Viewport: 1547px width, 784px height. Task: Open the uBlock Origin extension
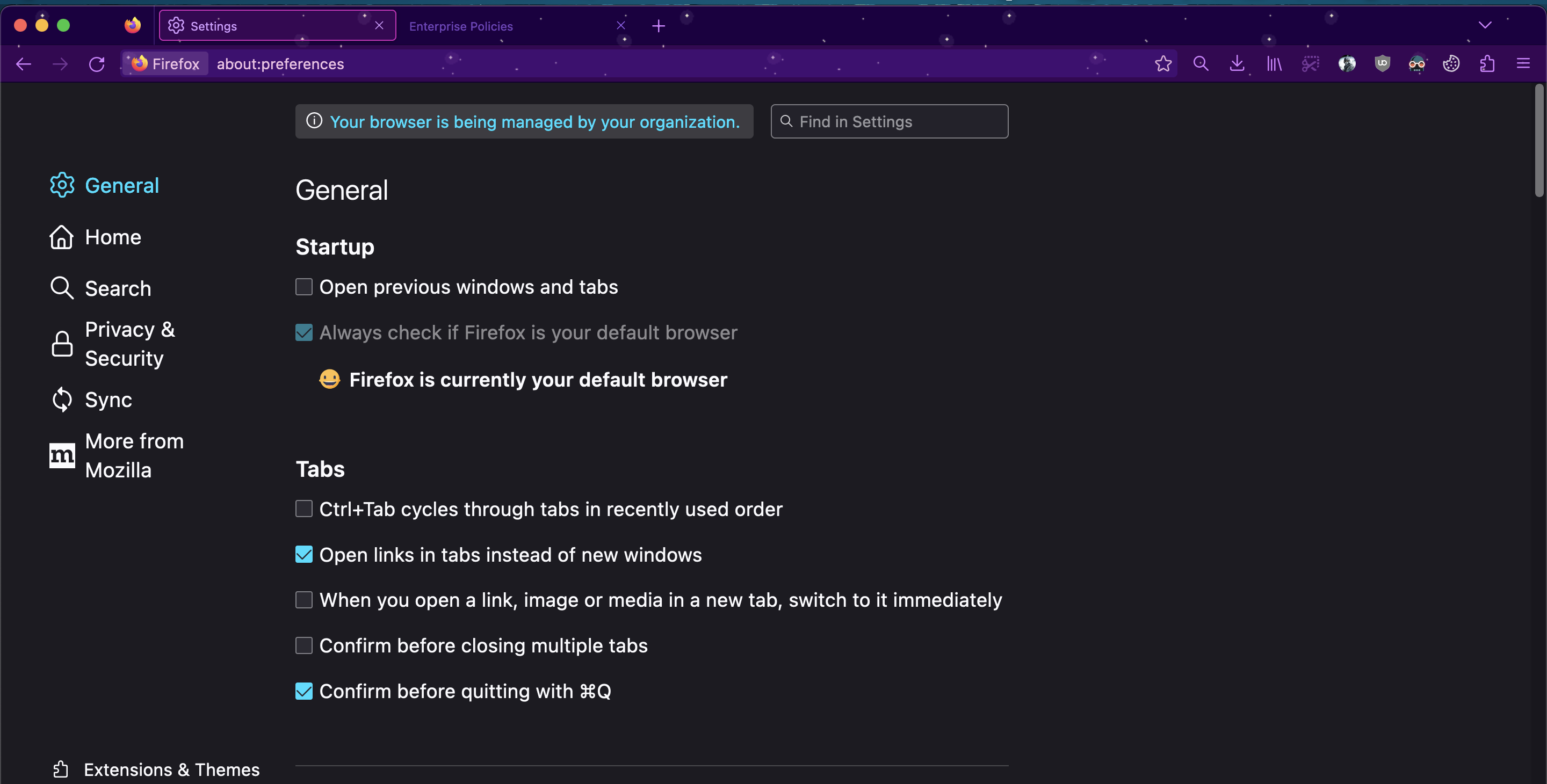[1383, 63]
